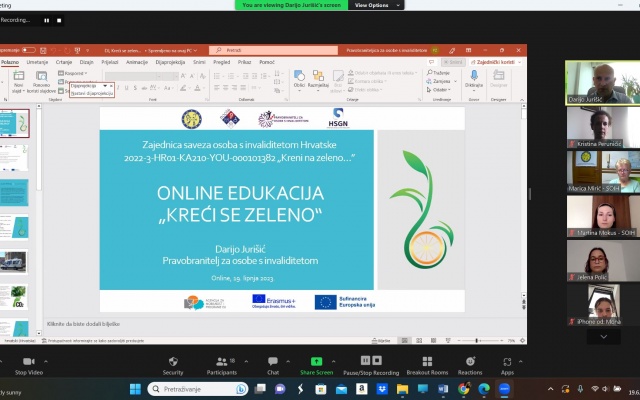Viewport: 640px width, 400px height.
Task: Click the Pretraži search box
Action: tap(273, 50)
